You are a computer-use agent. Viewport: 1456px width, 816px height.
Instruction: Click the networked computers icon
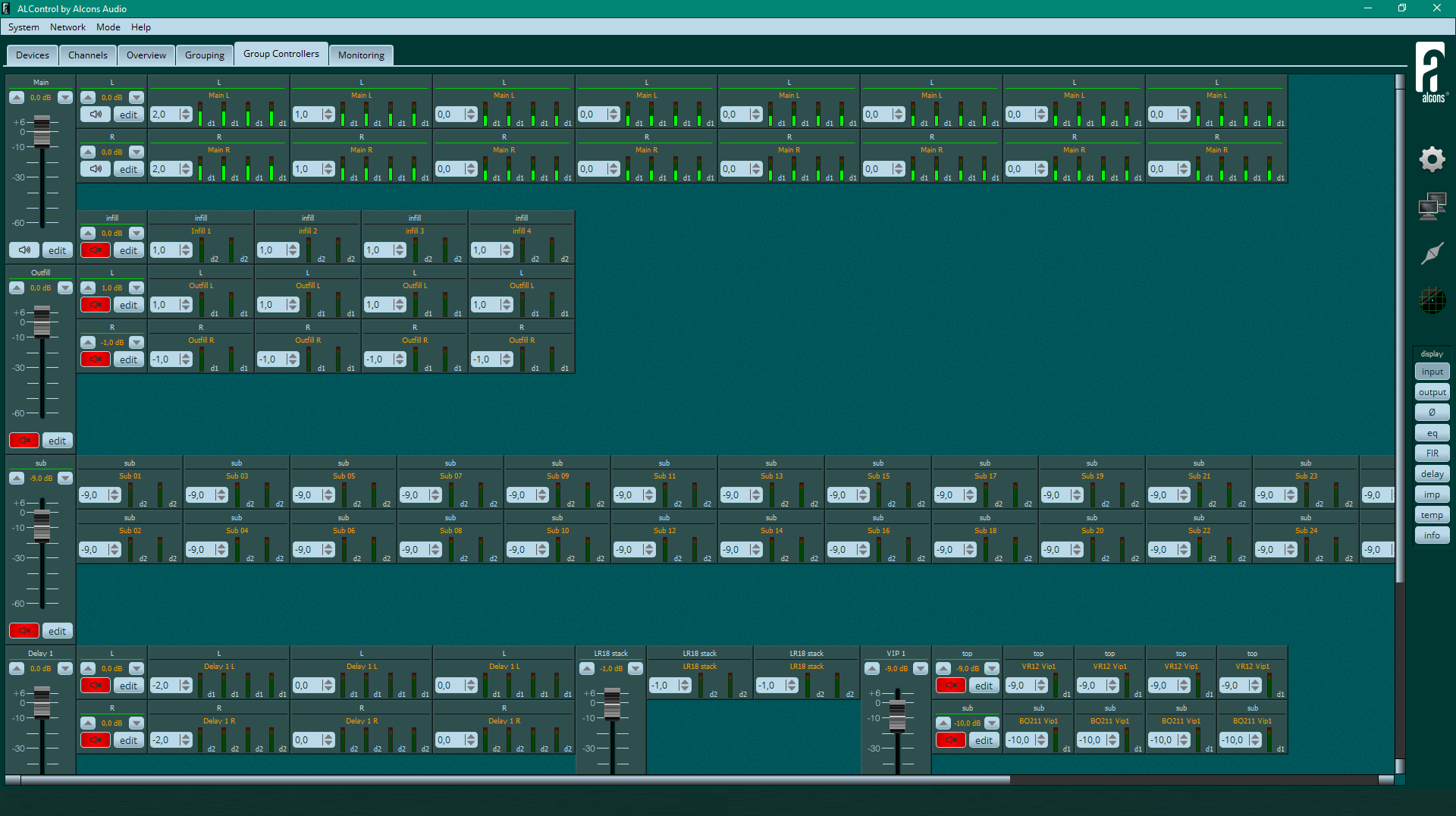(1432, 206)
